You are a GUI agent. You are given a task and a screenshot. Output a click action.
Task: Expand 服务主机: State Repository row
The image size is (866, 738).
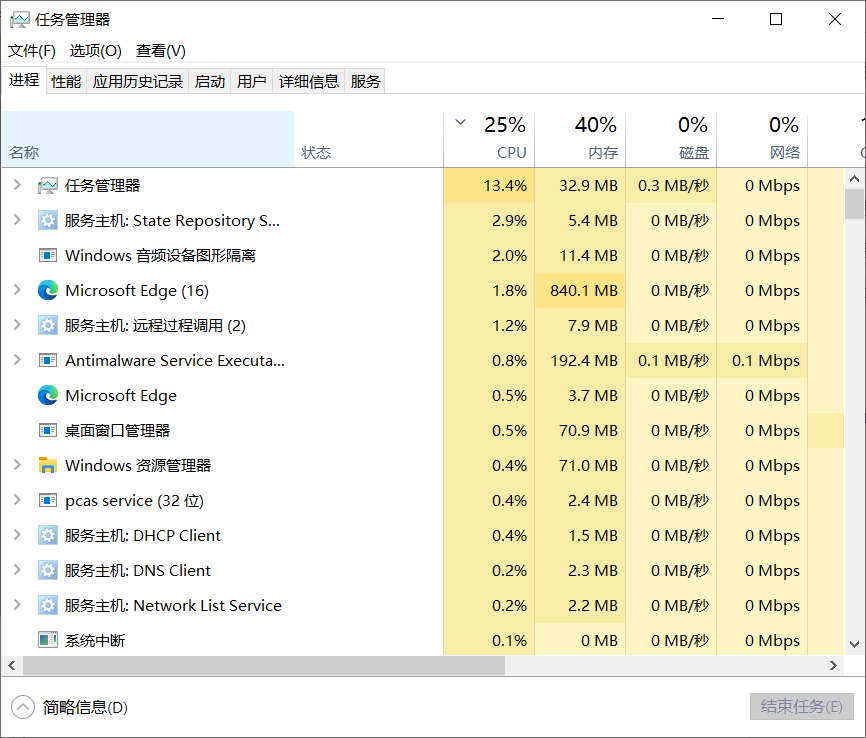(17, 219)
